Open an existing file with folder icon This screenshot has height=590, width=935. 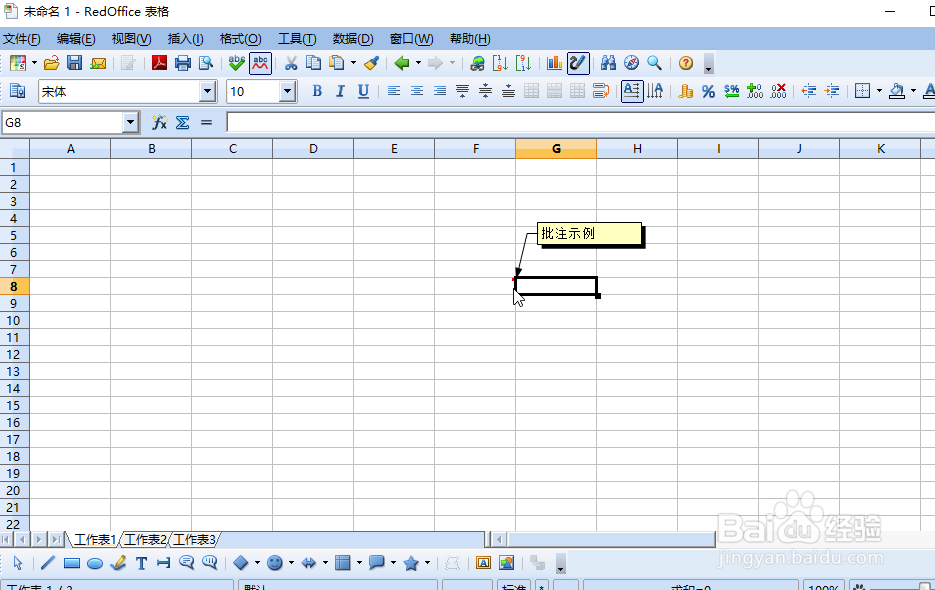coord(52,63)
